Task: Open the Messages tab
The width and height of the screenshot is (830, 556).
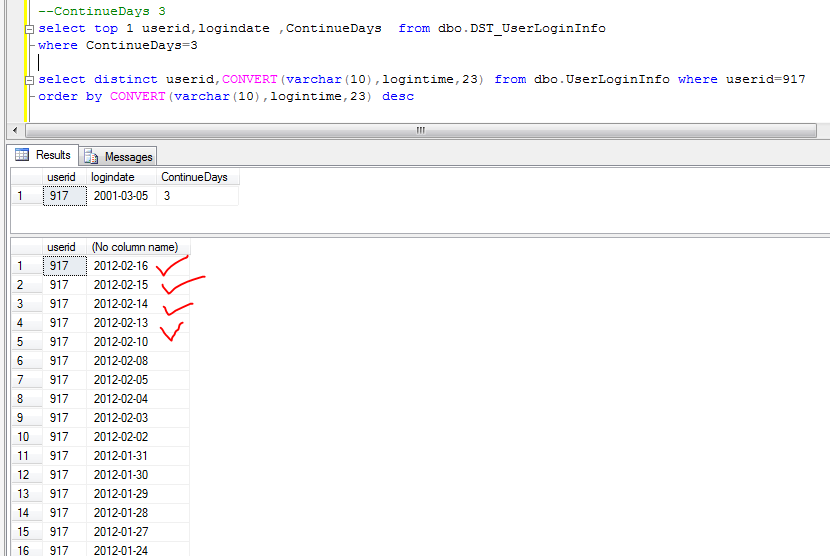Action: coord(118,157)
